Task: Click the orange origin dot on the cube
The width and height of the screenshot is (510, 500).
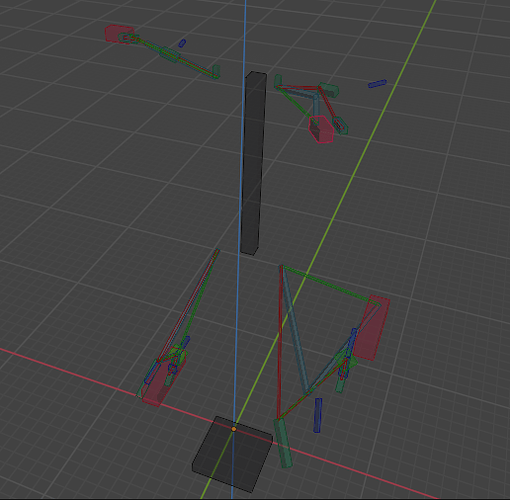Action: click(234, 429)
